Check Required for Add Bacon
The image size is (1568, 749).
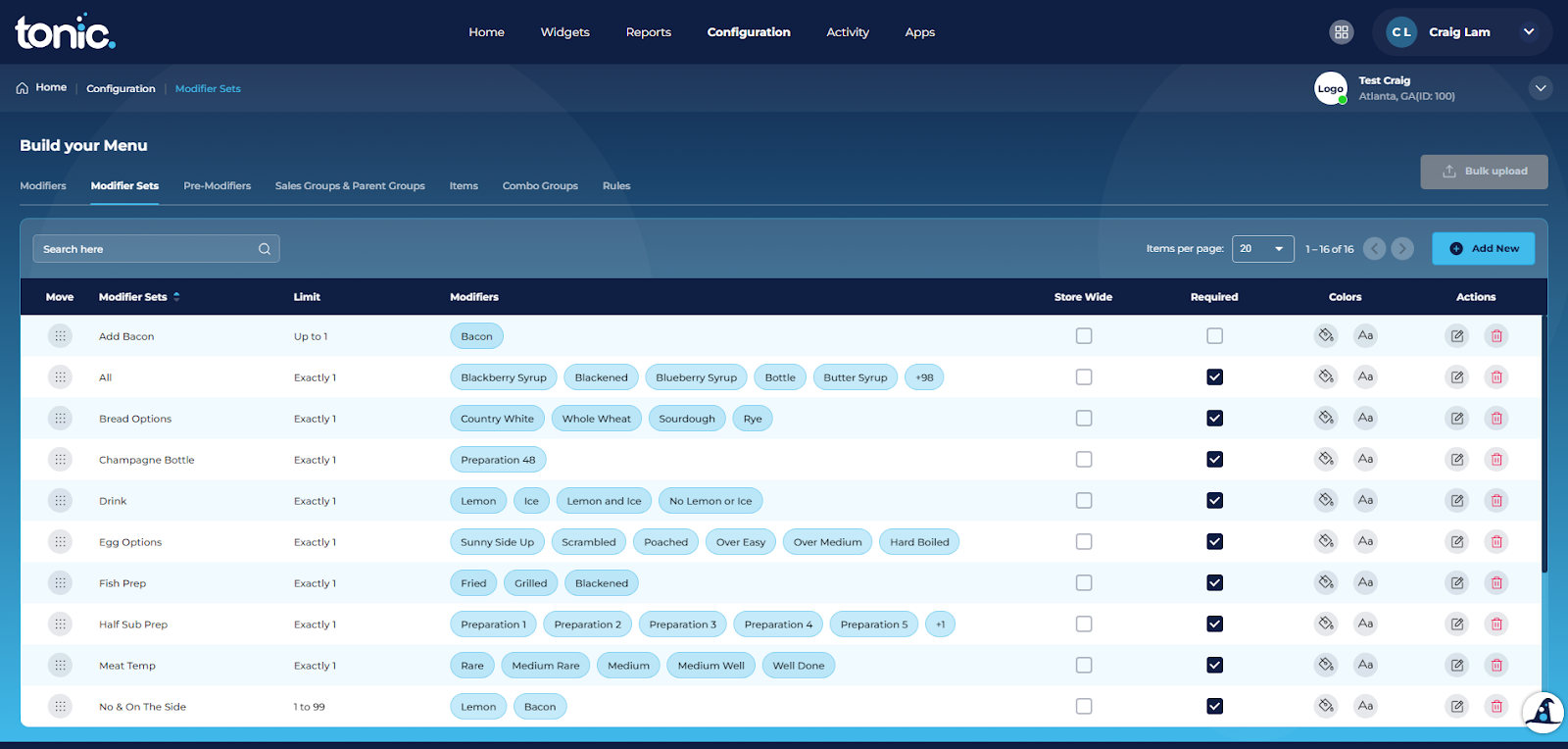[x=1215, y=336]
